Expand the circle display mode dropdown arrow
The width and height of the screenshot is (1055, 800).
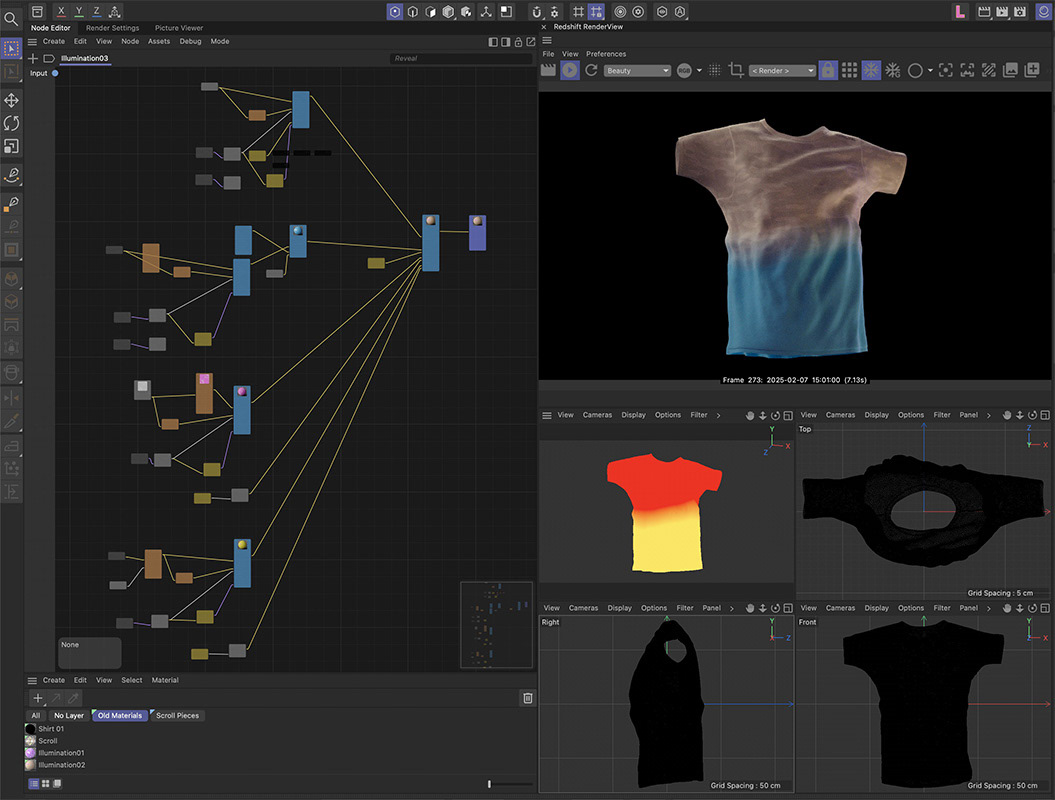931,71
